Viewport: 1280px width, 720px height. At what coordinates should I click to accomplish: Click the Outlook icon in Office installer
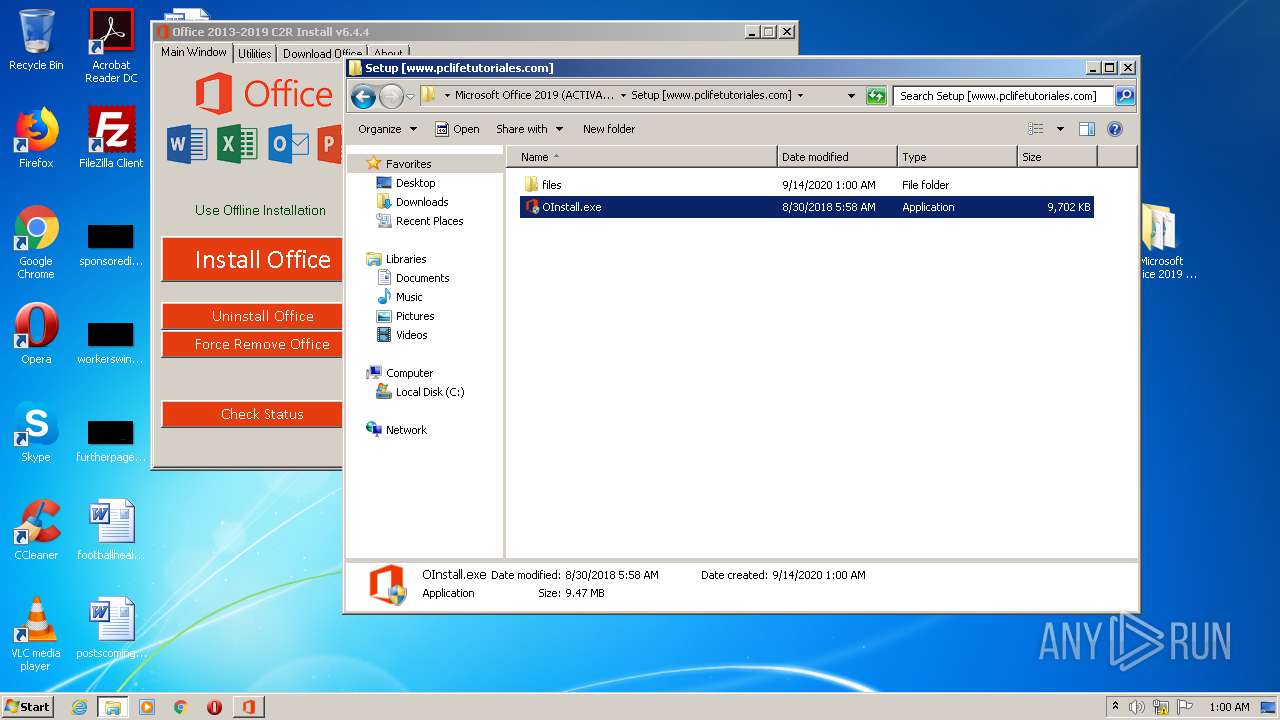coord(289,145)
